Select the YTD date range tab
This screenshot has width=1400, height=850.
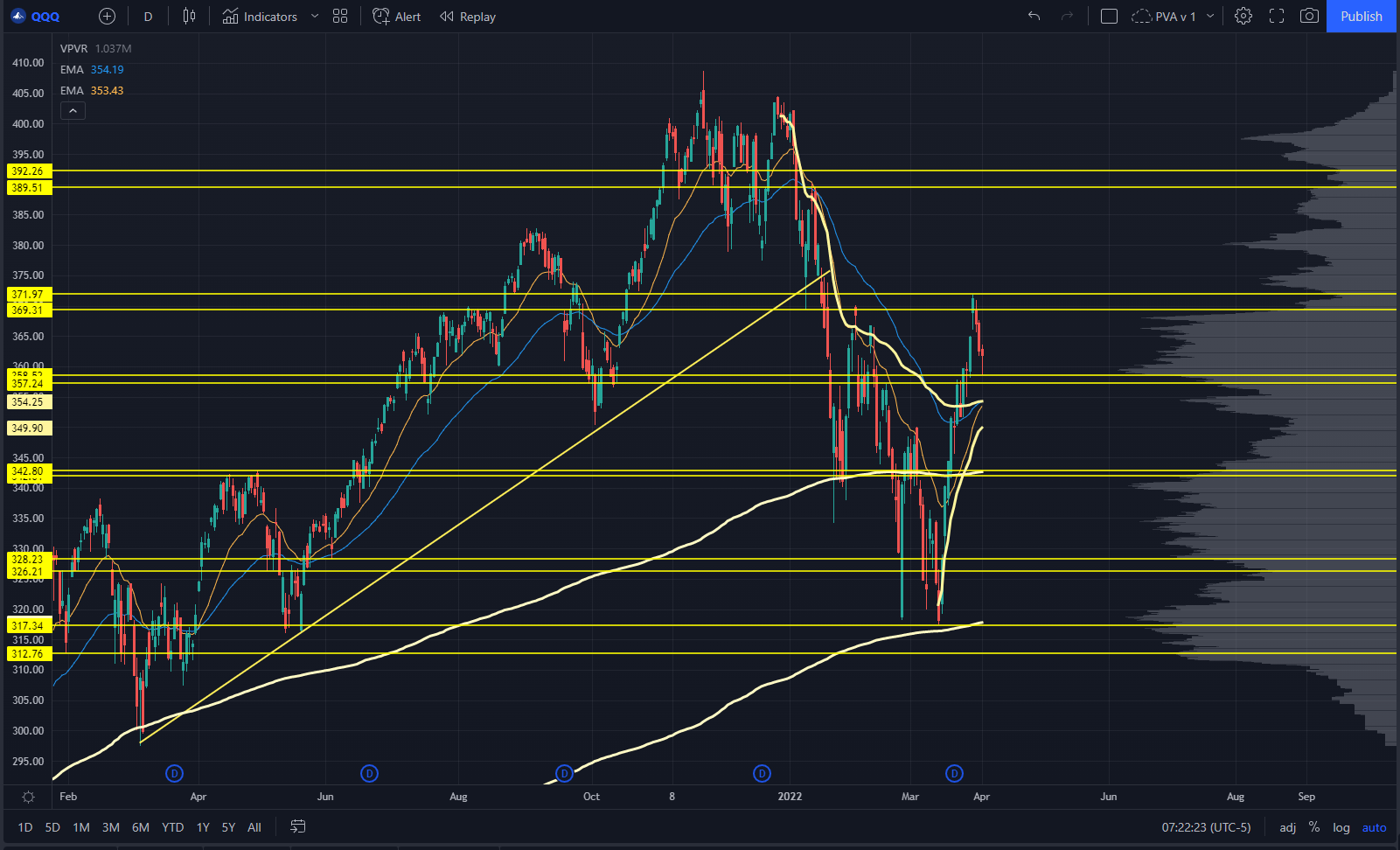(x=173, y=827)
